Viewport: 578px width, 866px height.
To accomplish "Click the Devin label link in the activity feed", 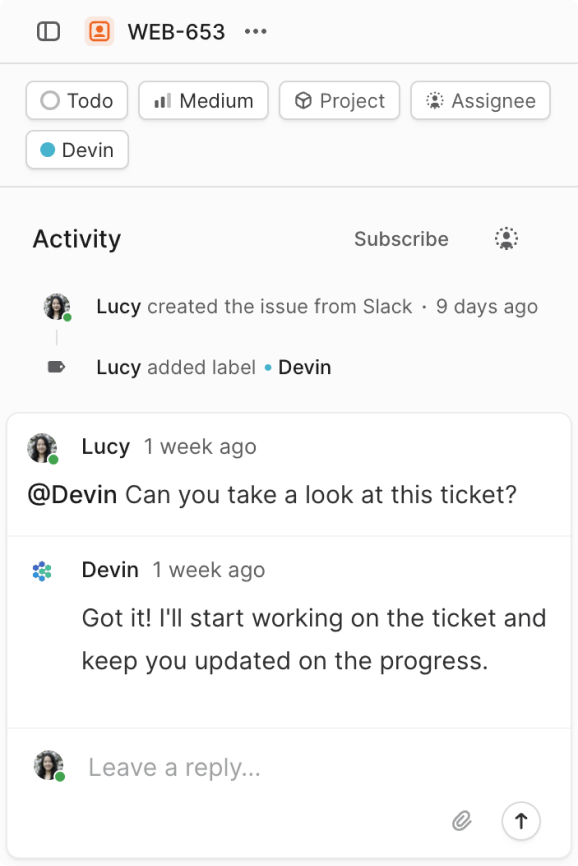I will pos(305,367).
